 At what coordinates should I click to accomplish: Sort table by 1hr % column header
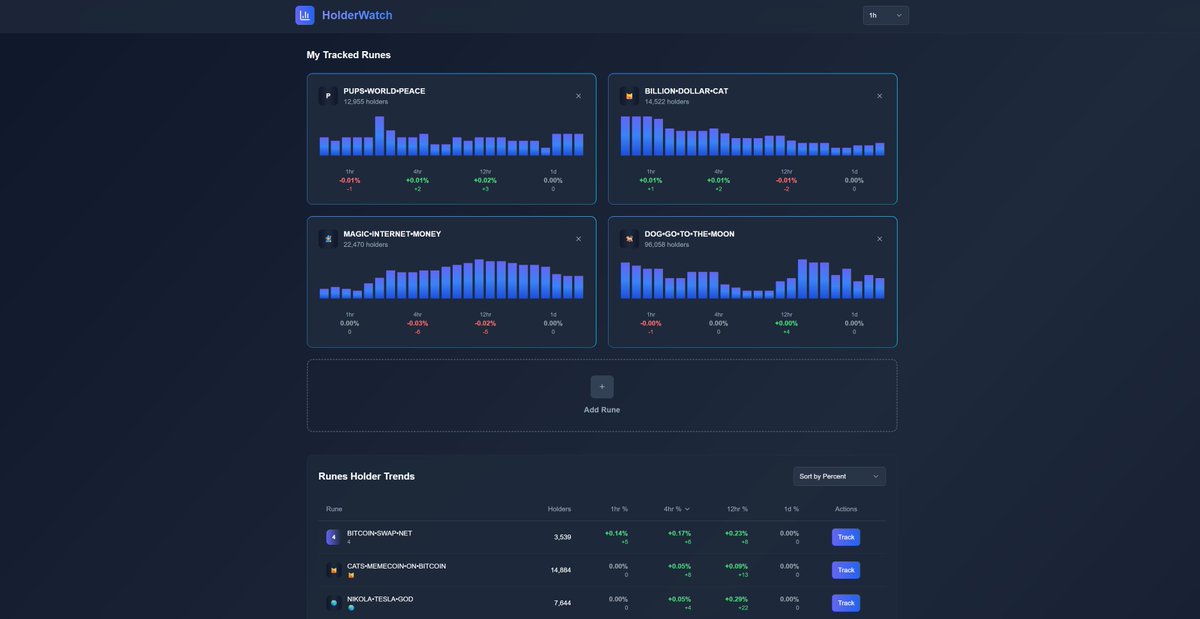point(619,509)
